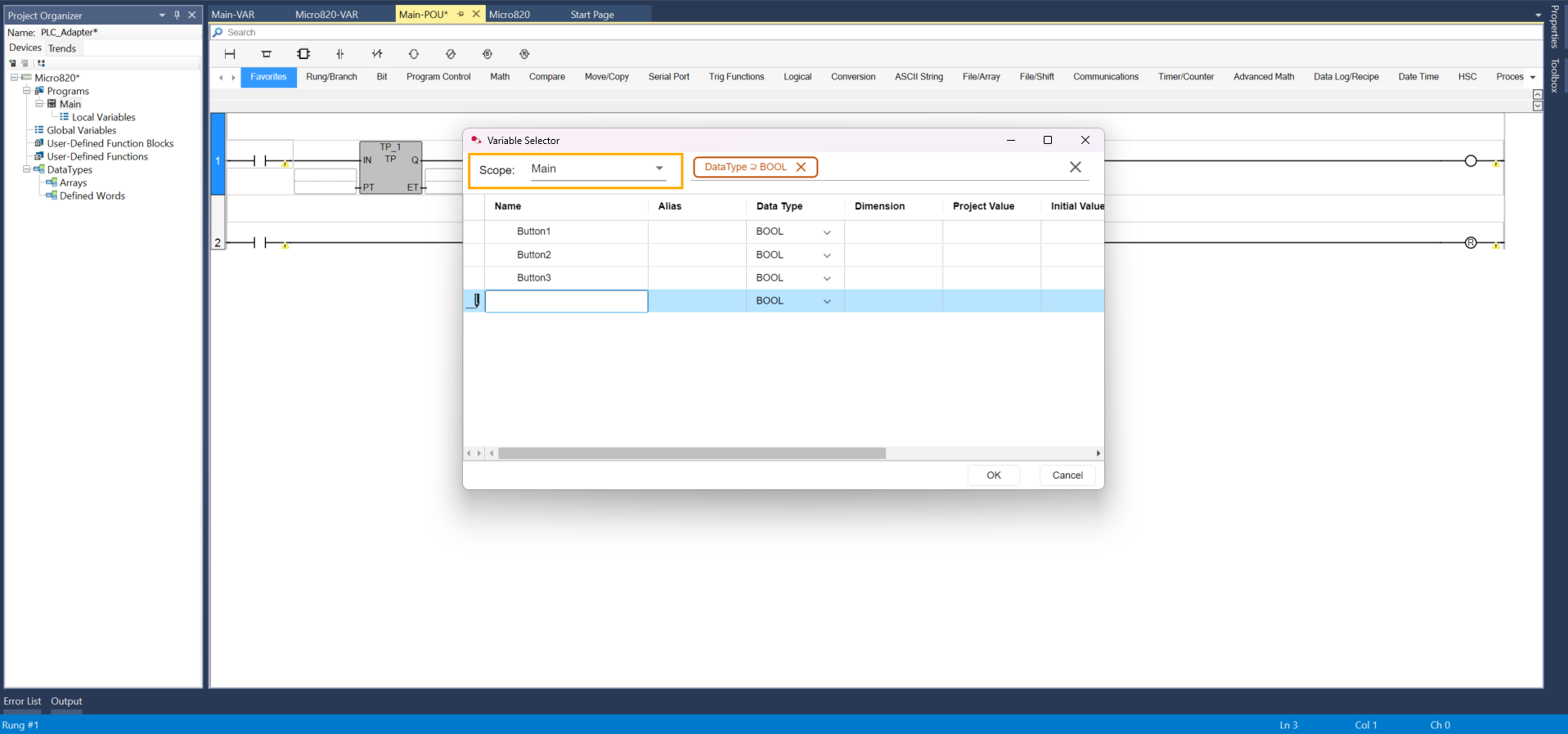The width and height of the screenshot is (1568, 734).
Task: Remove the DataType BOOL filter chip
Action: click(801, 167)
